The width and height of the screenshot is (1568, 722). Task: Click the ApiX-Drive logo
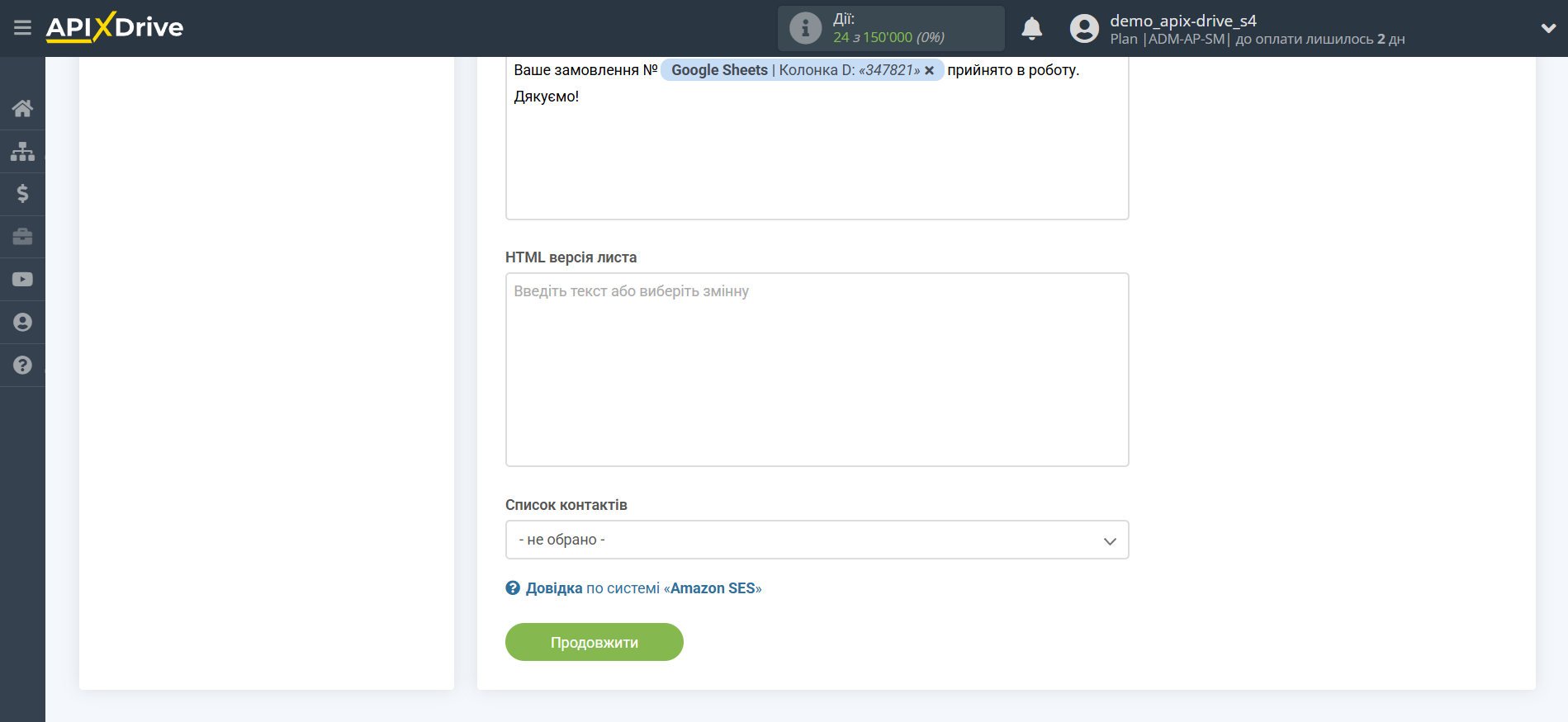point(115,27)
